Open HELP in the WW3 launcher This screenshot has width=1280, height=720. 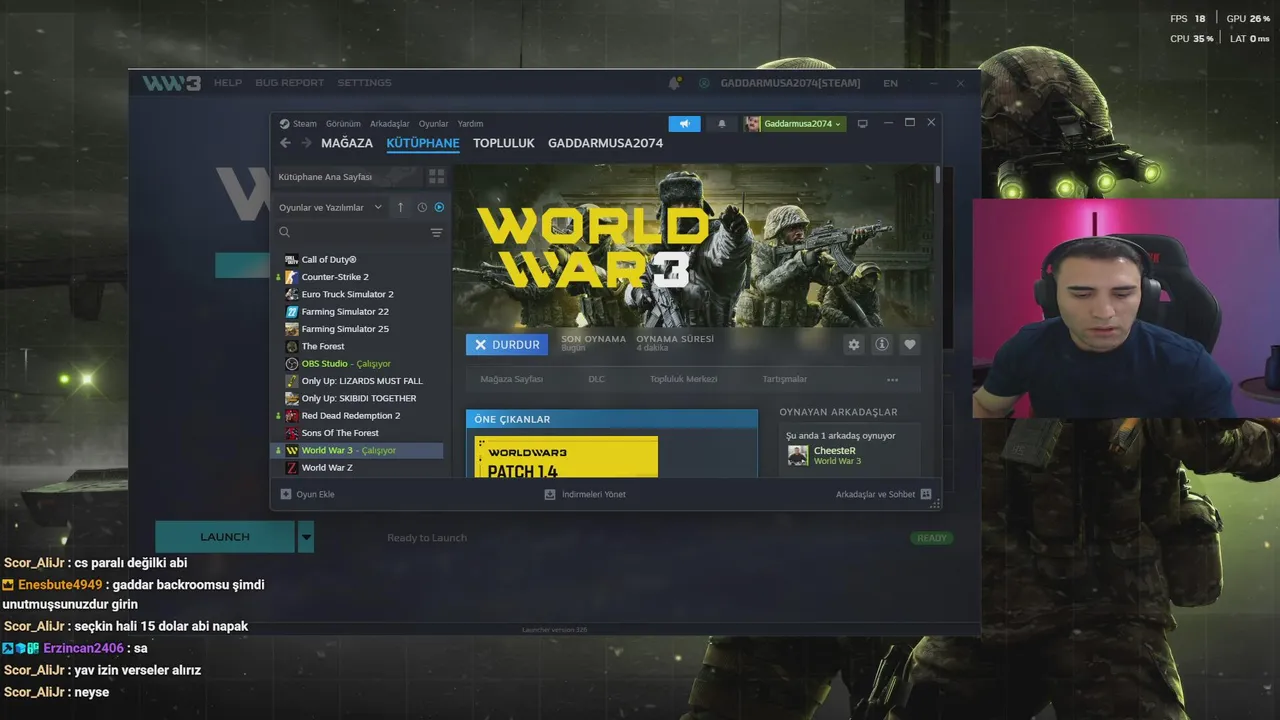(228, 83)
